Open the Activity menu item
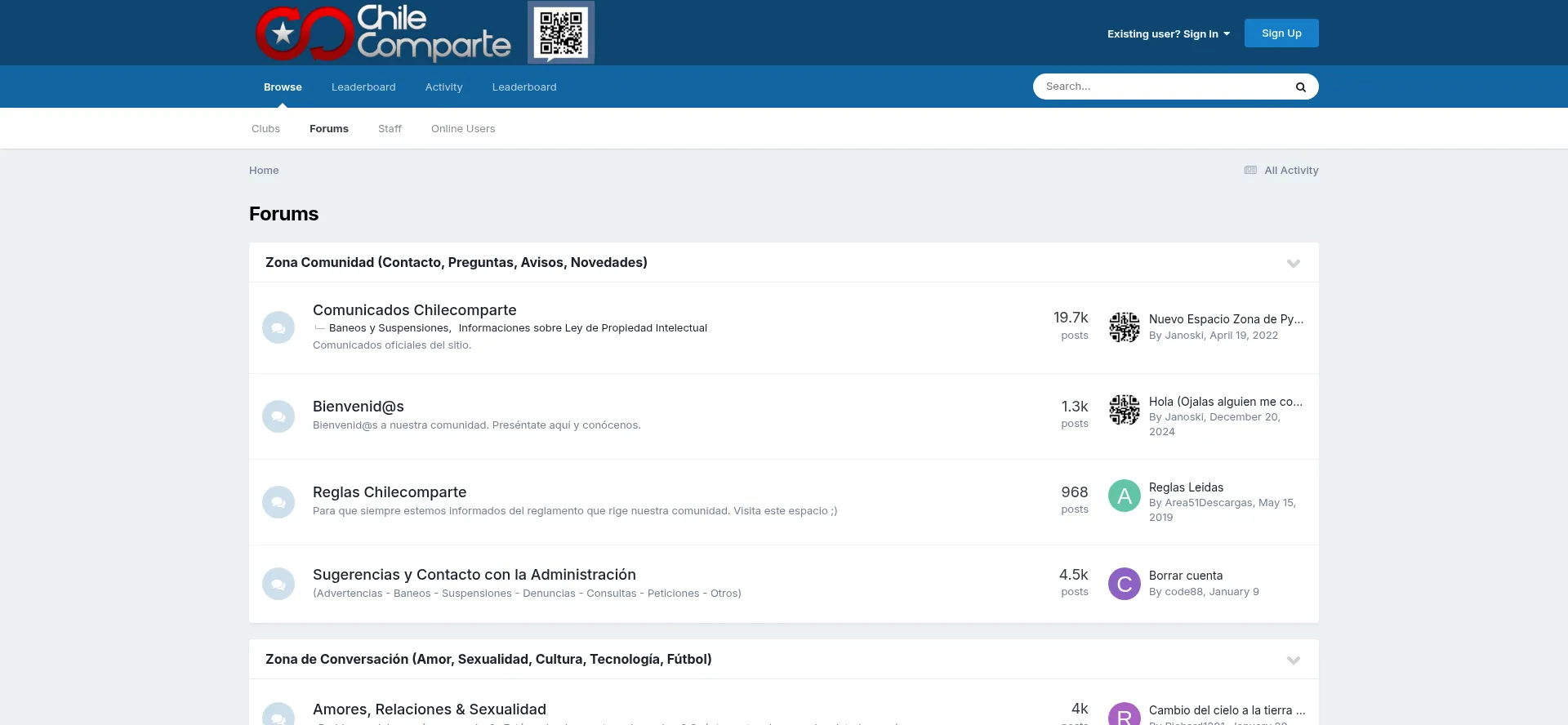The height and width of the screenshot is (725, 1568). tap(443, 87)
